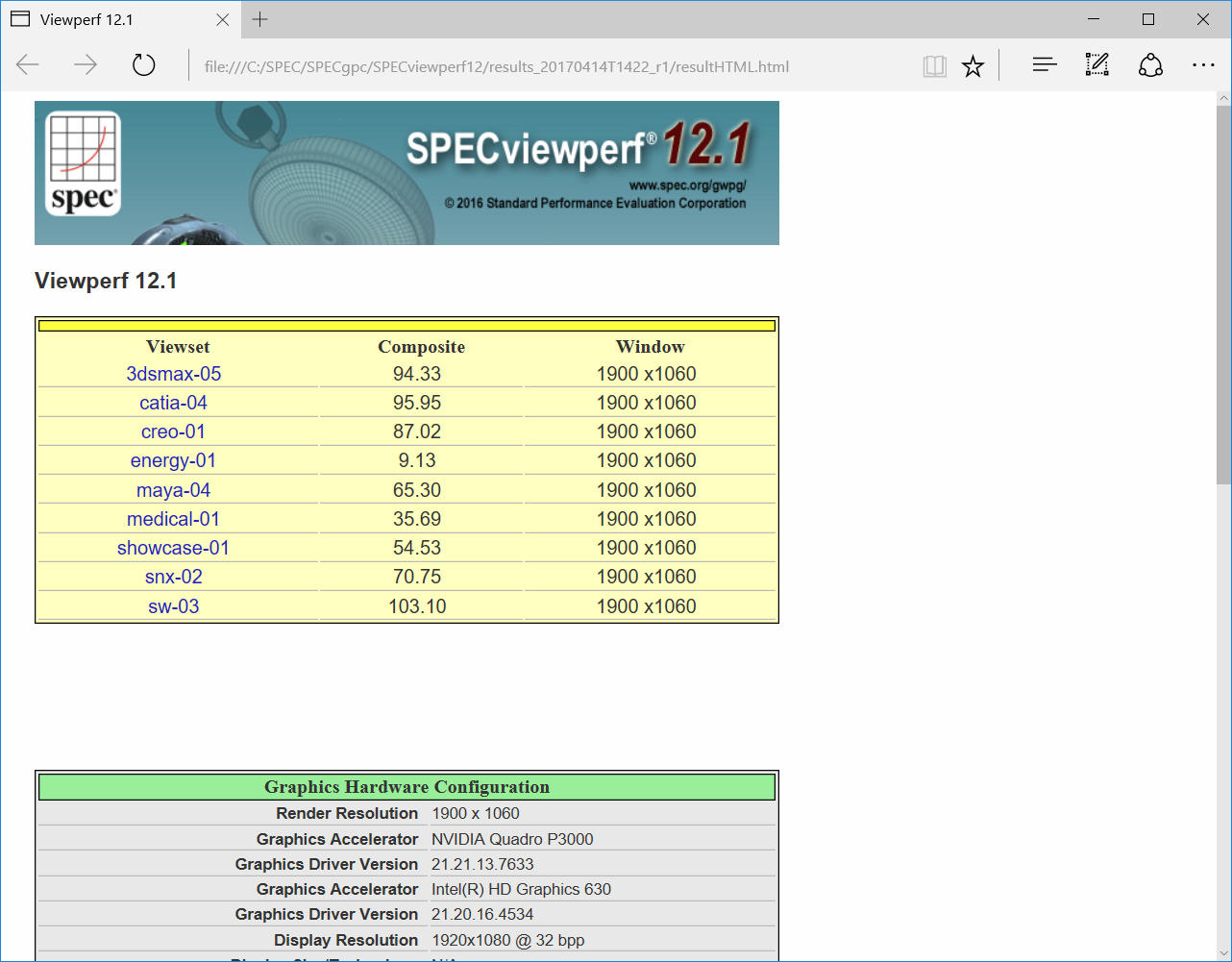The width and height of the screenshot is (1232, 962).
Task: Open the medical-01 viewset link
Action: tap(174, 519)
